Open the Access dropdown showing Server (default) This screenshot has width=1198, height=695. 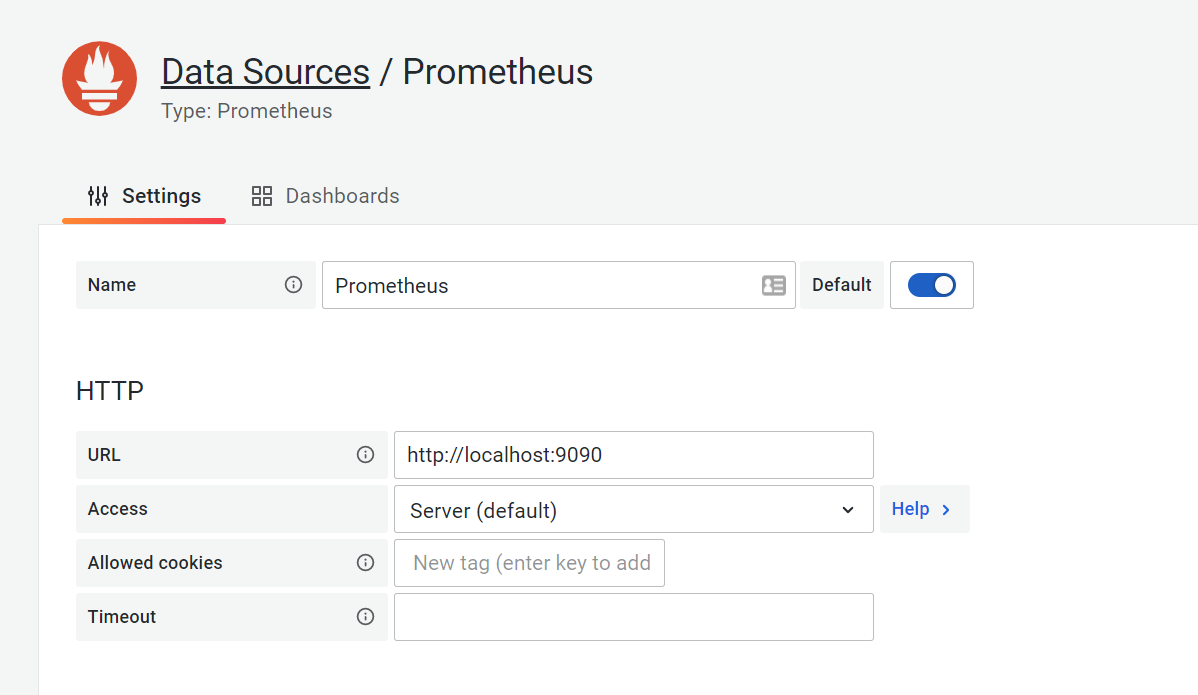point(633,510)
